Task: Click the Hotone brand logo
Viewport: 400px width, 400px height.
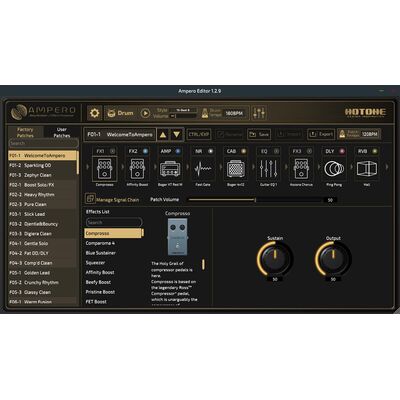Action: (365, 112)
